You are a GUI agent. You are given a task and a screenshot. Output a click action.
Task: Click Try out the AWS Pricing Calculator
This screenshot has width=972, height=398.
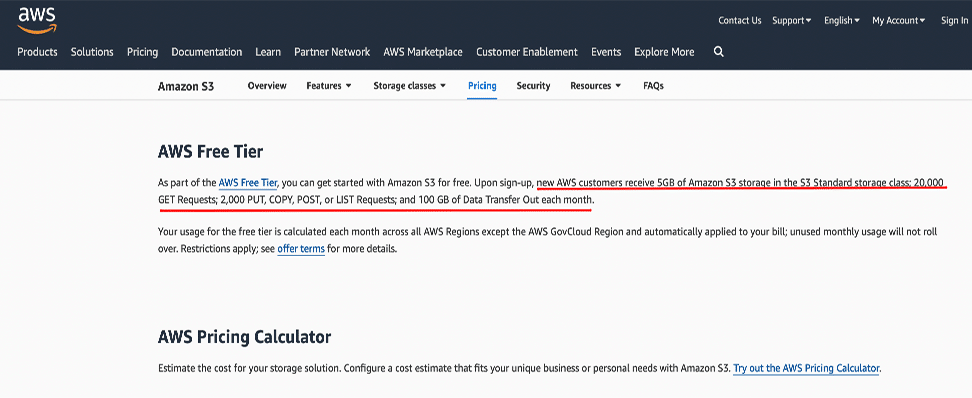(x=806, y=368)
